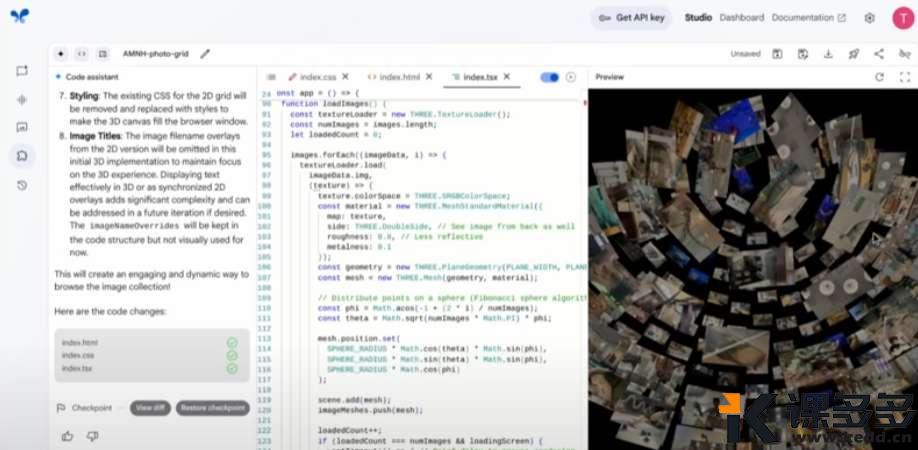Reload the Preview with refresh icon
This screenshot has width=918, height=450.
coord(879,77)
